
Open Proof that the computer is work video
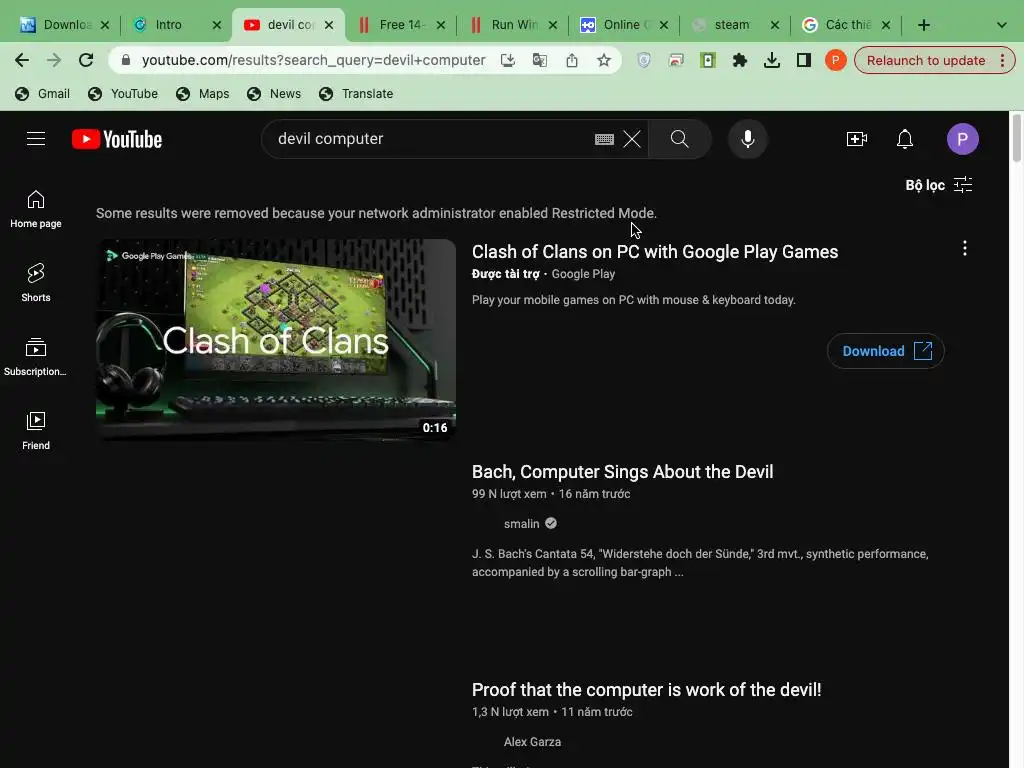click(x=647, y=690)
